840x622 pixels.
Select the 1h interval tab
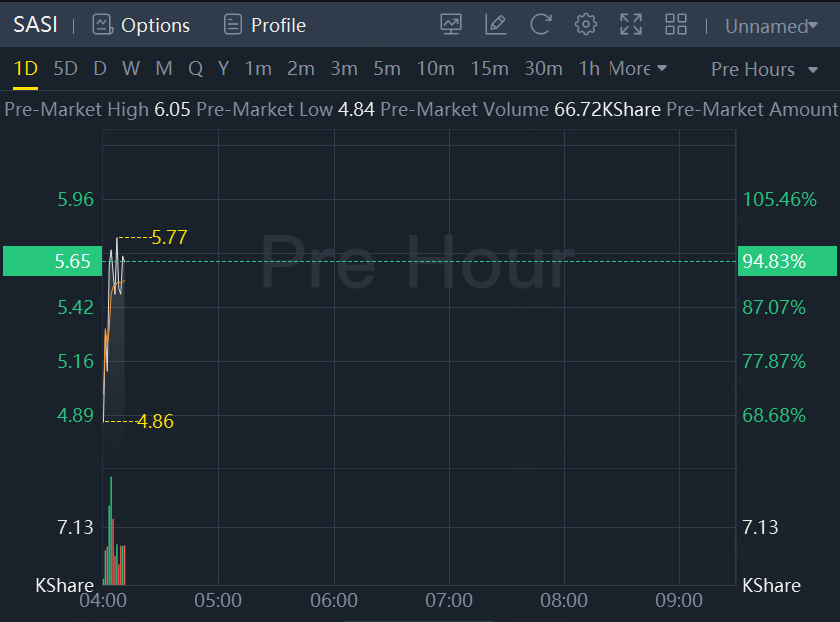(x=589, y=68)
